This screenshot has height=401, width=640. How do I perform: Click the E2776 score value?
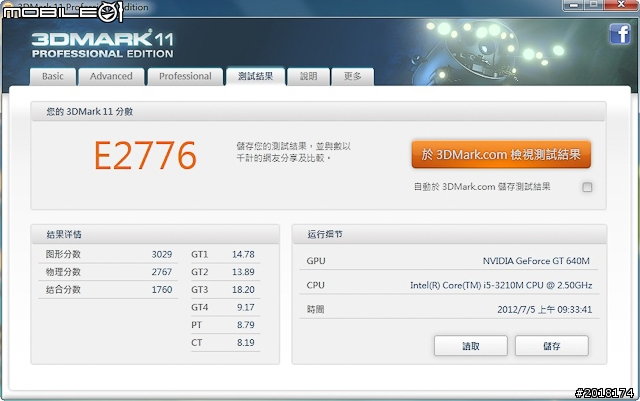145,156
